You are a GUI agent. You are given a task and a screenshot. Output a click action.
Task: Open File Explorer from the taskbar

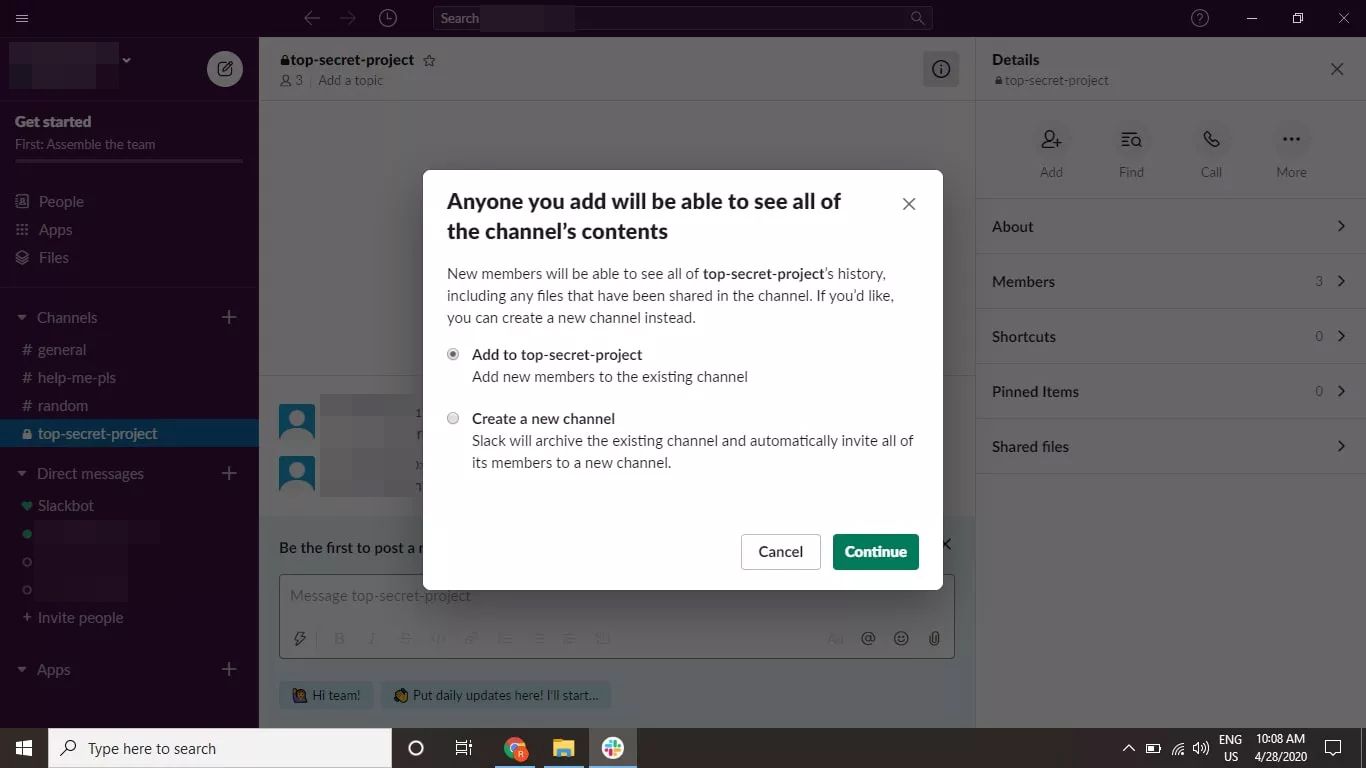pyautogui.click(x=564, y=748)
